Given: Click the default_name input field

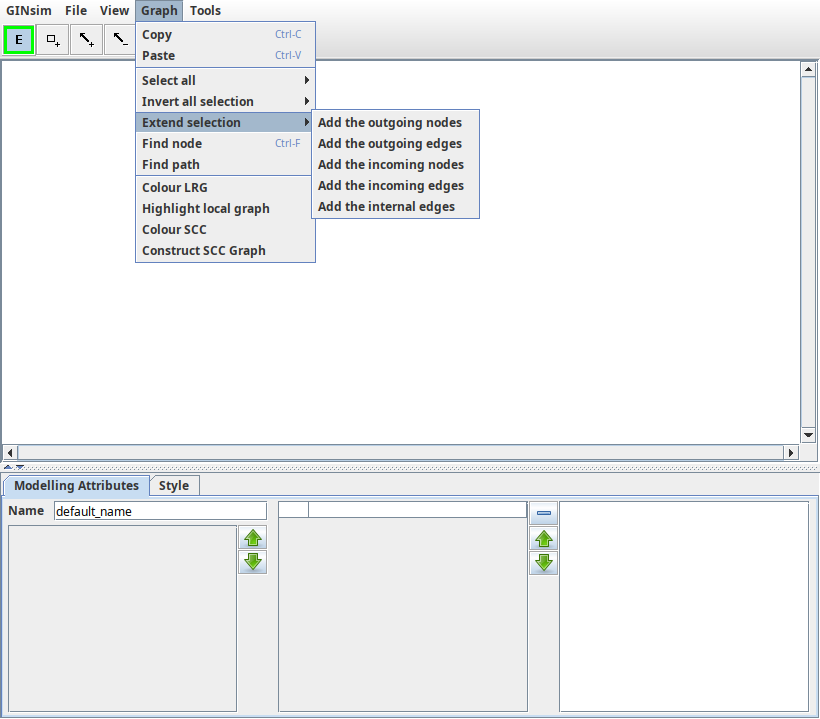Looking at the screenshot, I should click(160, 510).
